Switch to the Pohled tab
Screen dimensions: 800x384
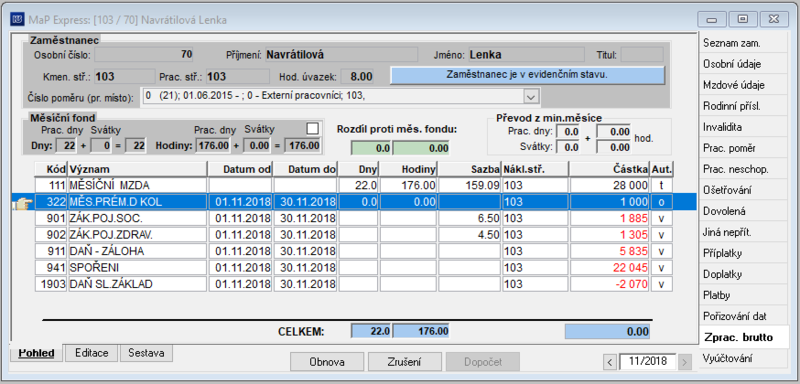point(36,353)
